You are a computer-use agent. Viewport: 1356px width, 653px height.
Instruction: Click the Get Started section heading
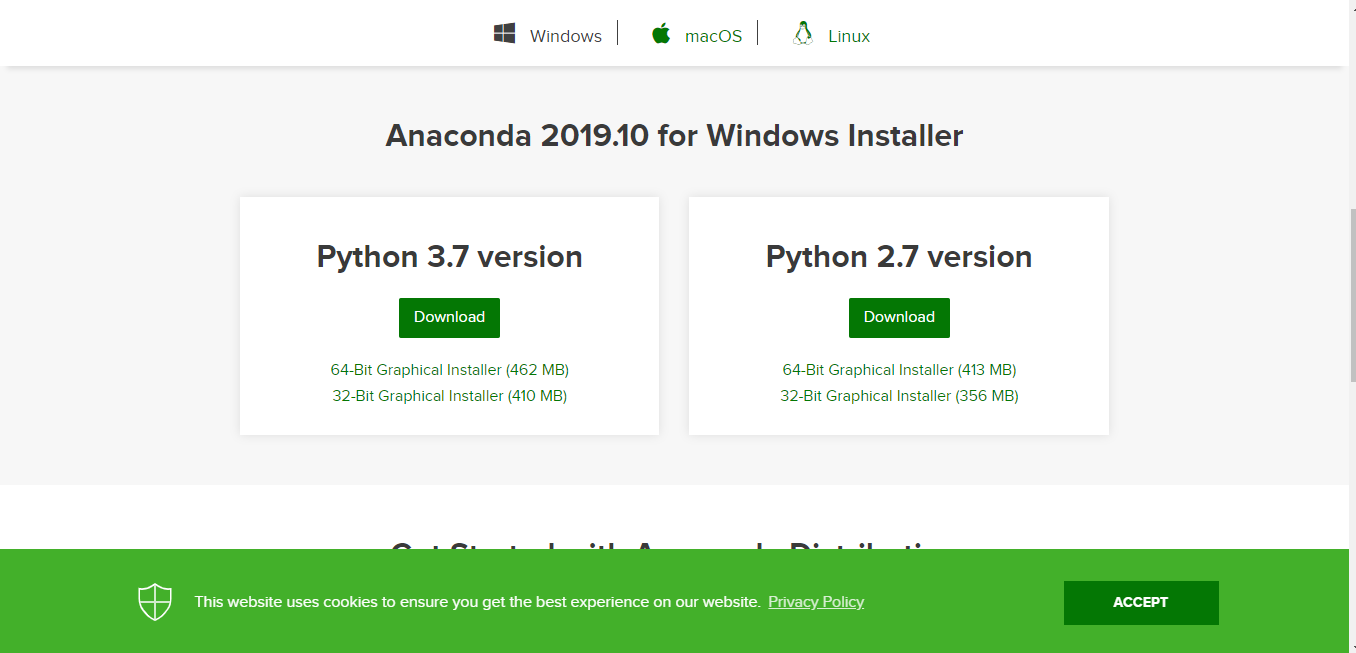[x=674, y=548]
